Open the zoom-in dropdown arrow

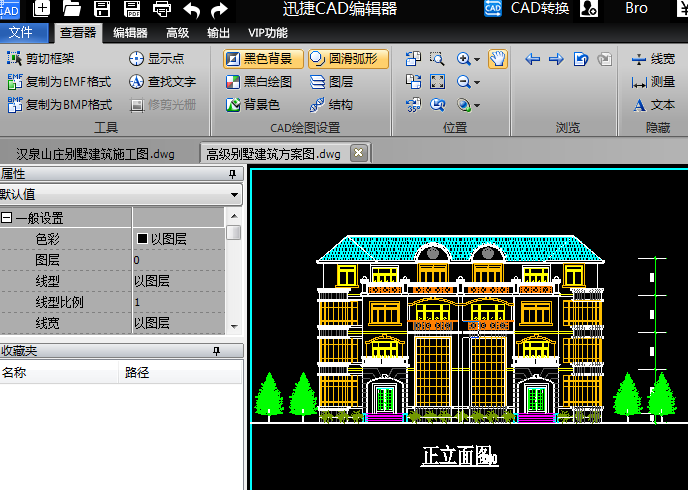477,60
